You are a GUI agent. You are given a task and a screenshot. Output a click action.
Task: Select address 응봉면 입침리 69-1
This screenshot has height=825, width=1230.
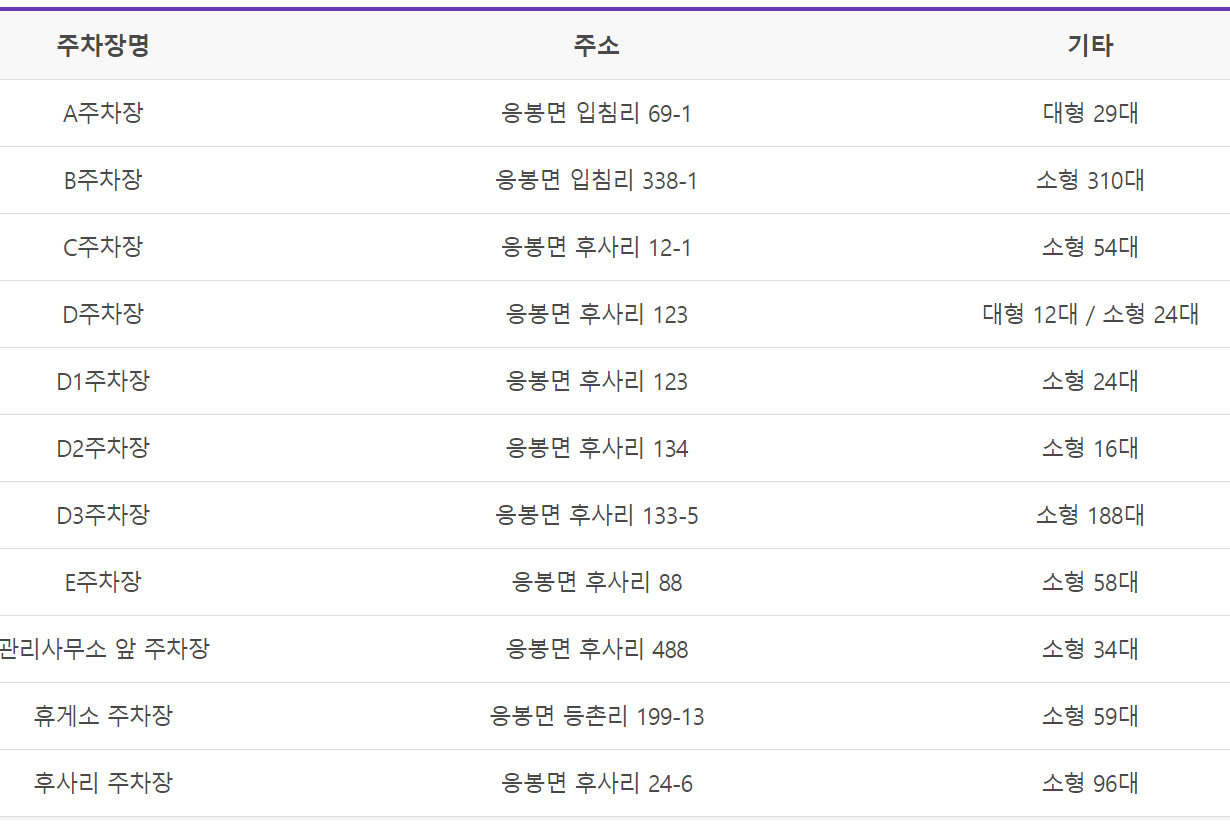(x=596, y=113)
